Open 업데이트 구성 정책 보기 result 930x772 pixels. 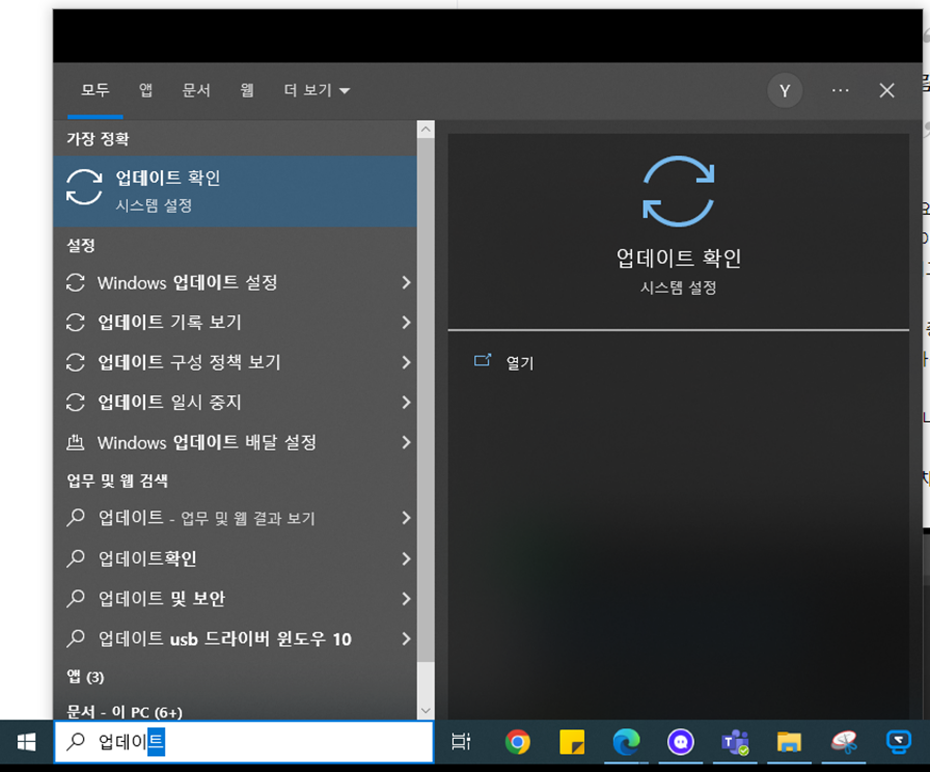pyautogui.click(x=235, y=362)
